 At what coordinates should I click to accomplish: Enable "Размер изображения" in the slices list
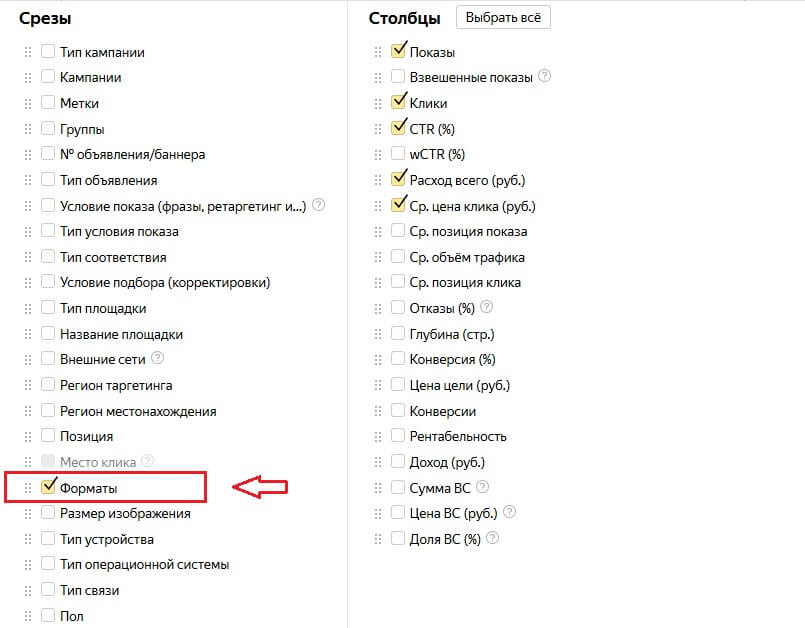47,513
